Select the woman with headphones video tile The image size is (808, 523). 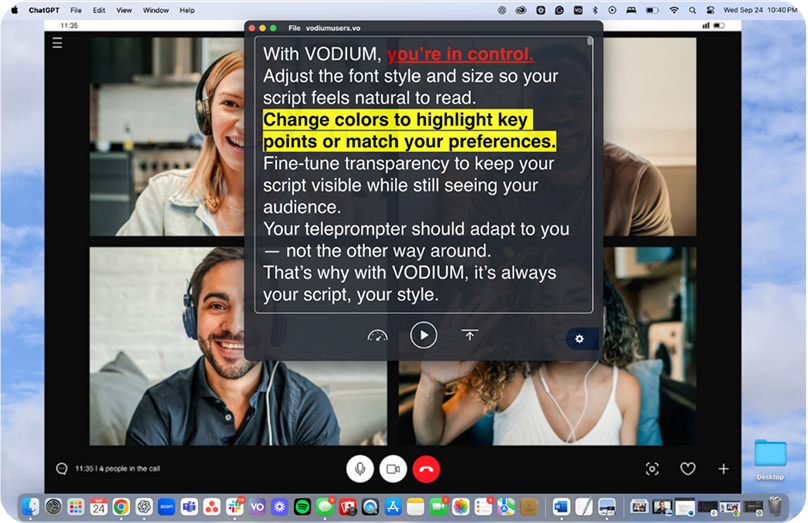tap(167, 137)
